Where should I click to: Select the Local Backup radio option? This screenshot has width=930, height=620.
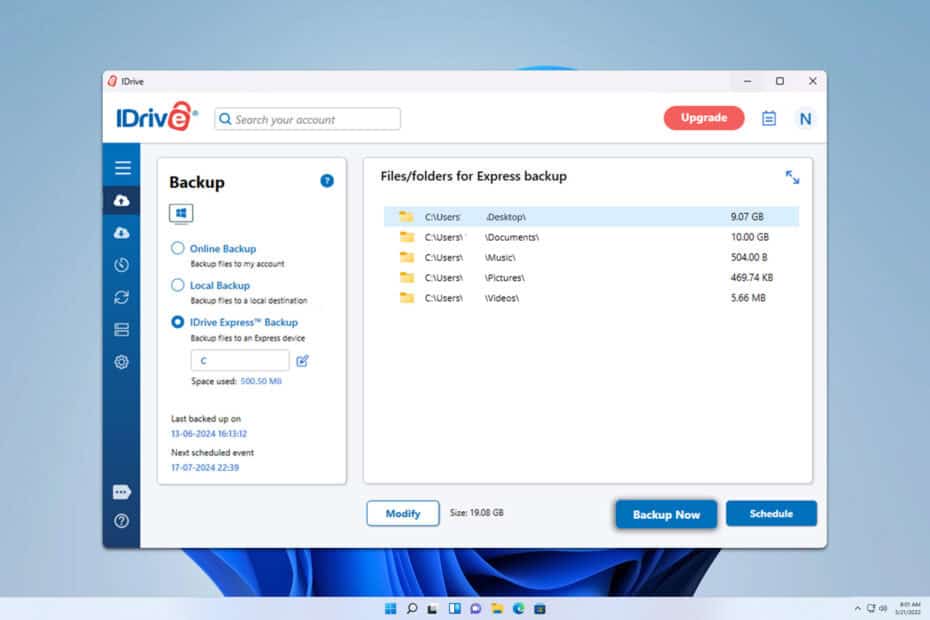(177, 285)
